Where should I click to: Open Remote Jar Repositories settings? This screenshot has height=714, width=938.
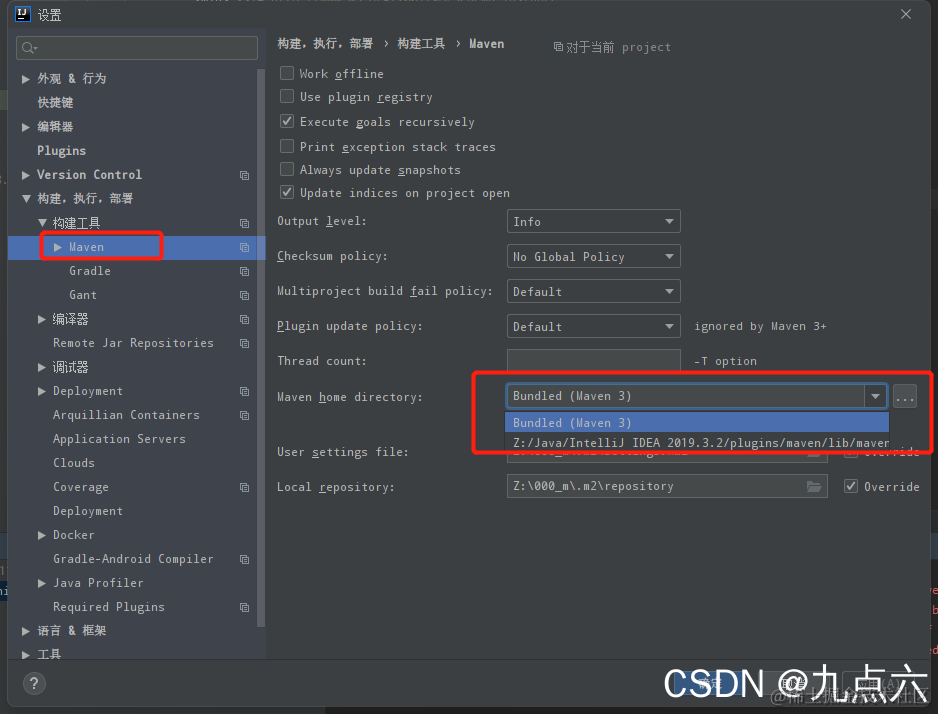133,343
